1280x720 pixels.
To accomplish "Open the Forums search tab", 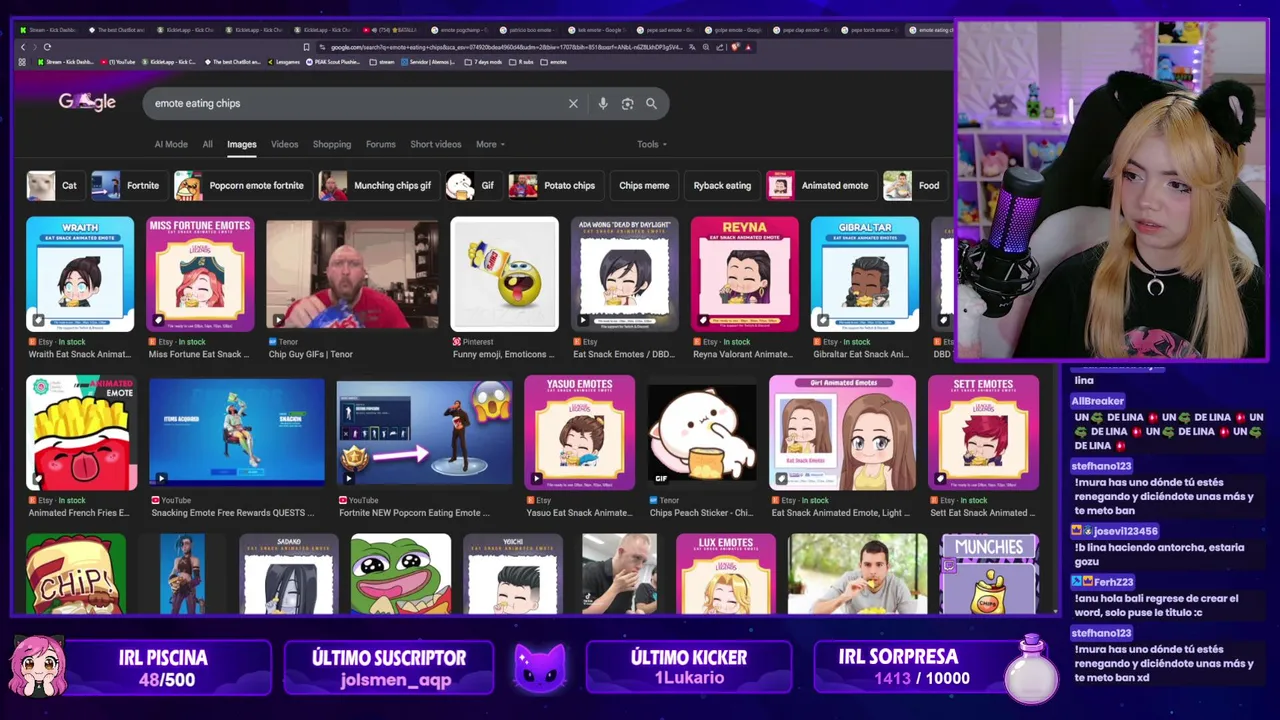I will click(x=380, y=144).
